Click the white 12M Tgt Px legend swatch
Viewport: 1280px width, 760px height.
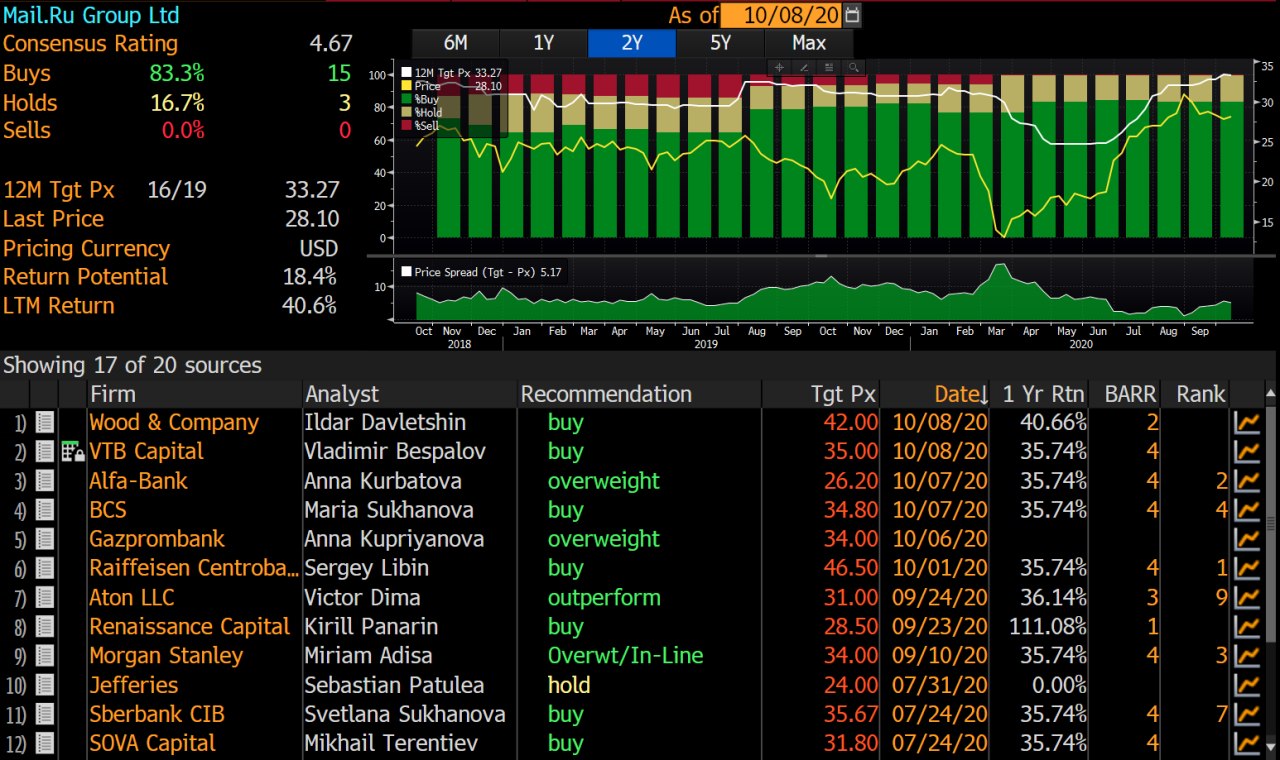pos(406,73)
